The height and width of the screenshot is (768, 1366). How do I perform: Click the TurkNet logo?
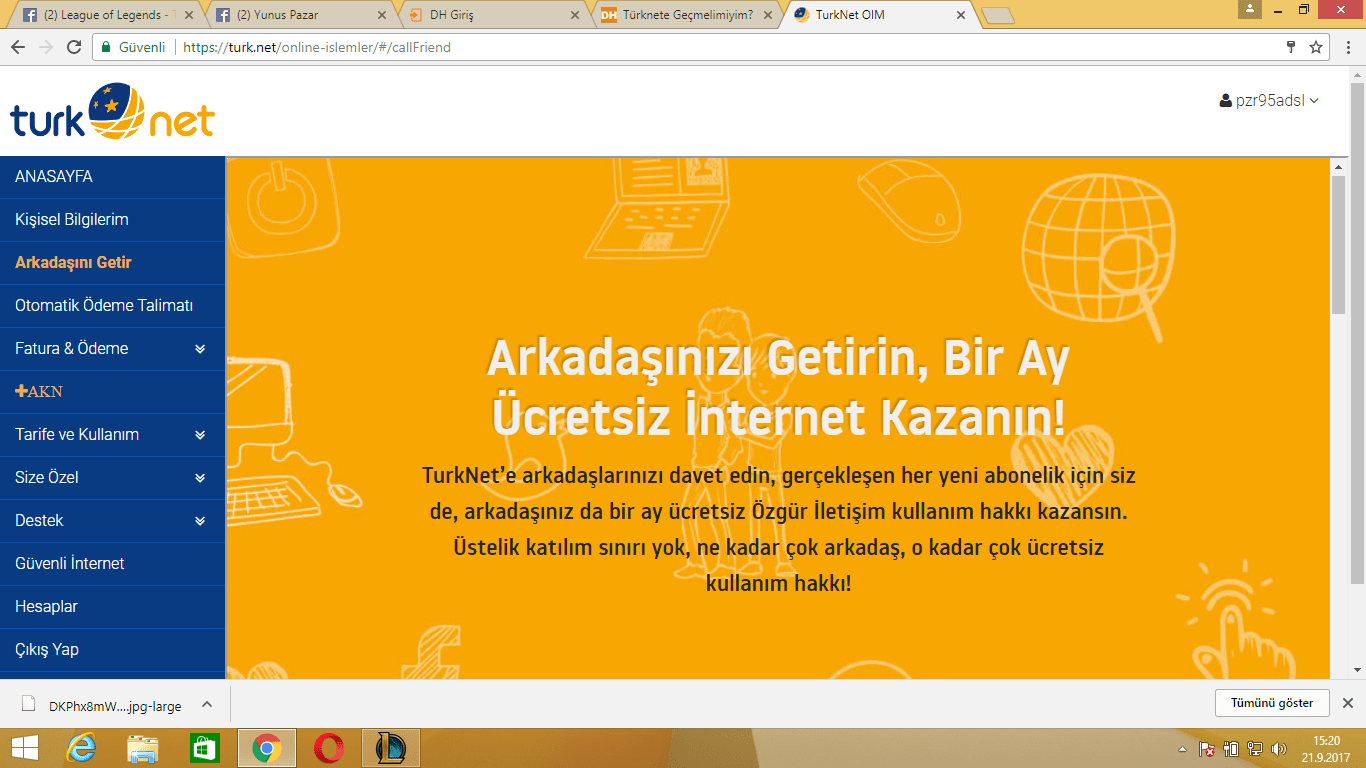(x=112, y=111)
